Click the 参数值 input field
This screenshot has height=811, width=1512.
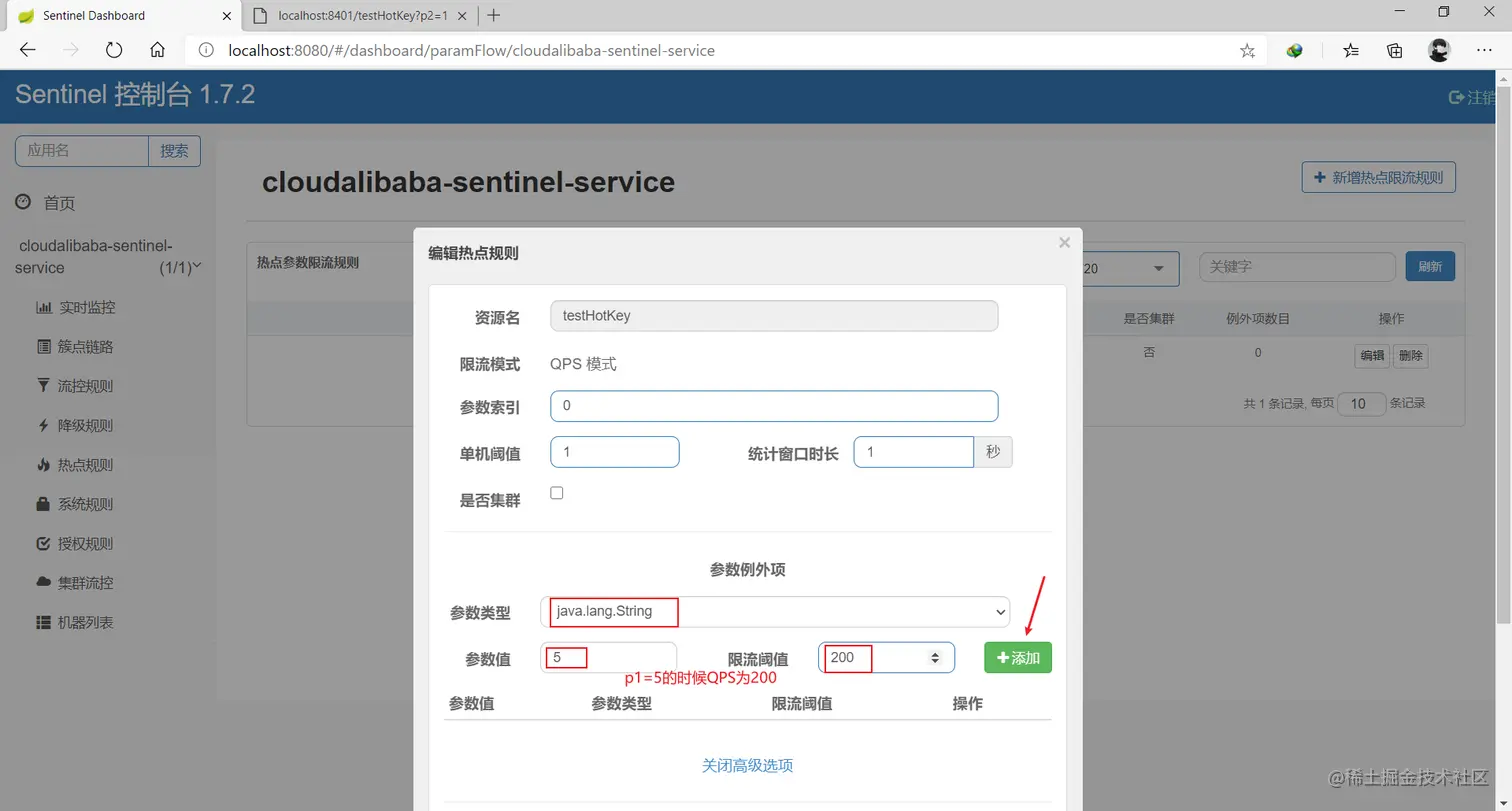609,657
